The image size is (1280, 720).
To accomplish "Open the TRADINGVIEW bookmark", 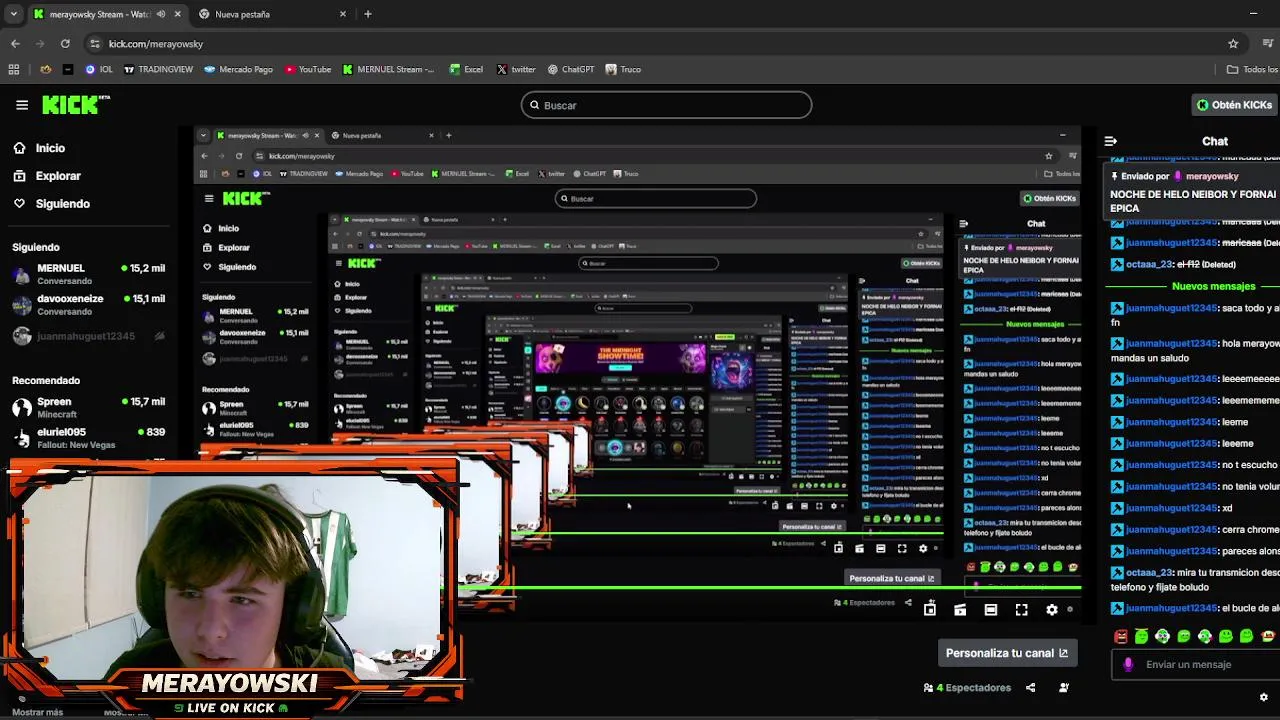I will (x=157, y=70).
